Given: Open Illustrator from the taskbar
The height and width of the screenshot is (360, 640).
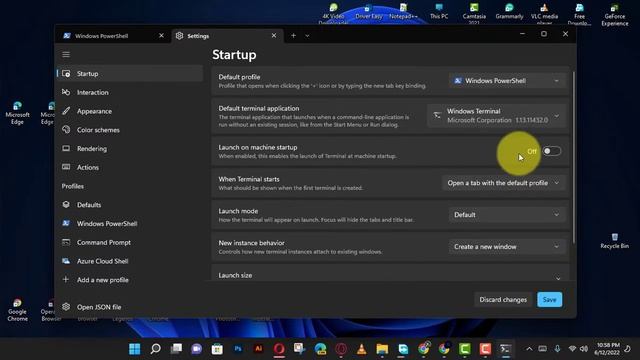Looking at the screenshot, I should [258, 349].
